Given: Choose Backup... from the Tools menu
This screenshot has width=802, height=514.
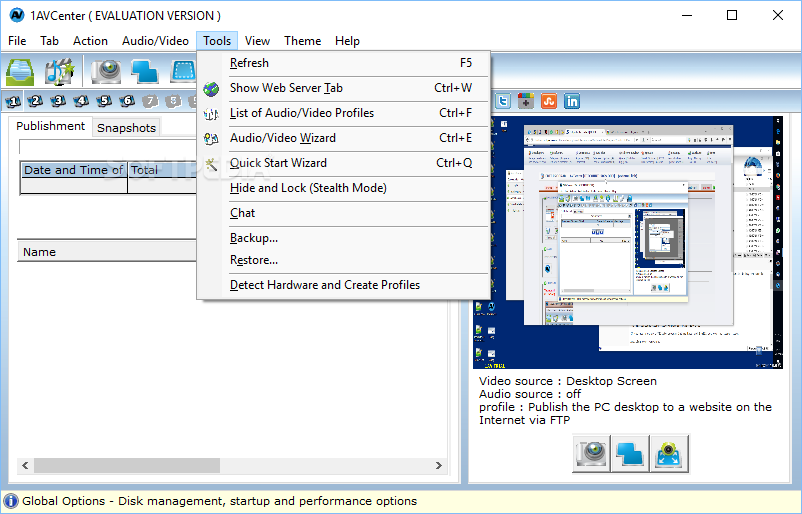Looking at the screenshot, I should (x=344, y=238).
